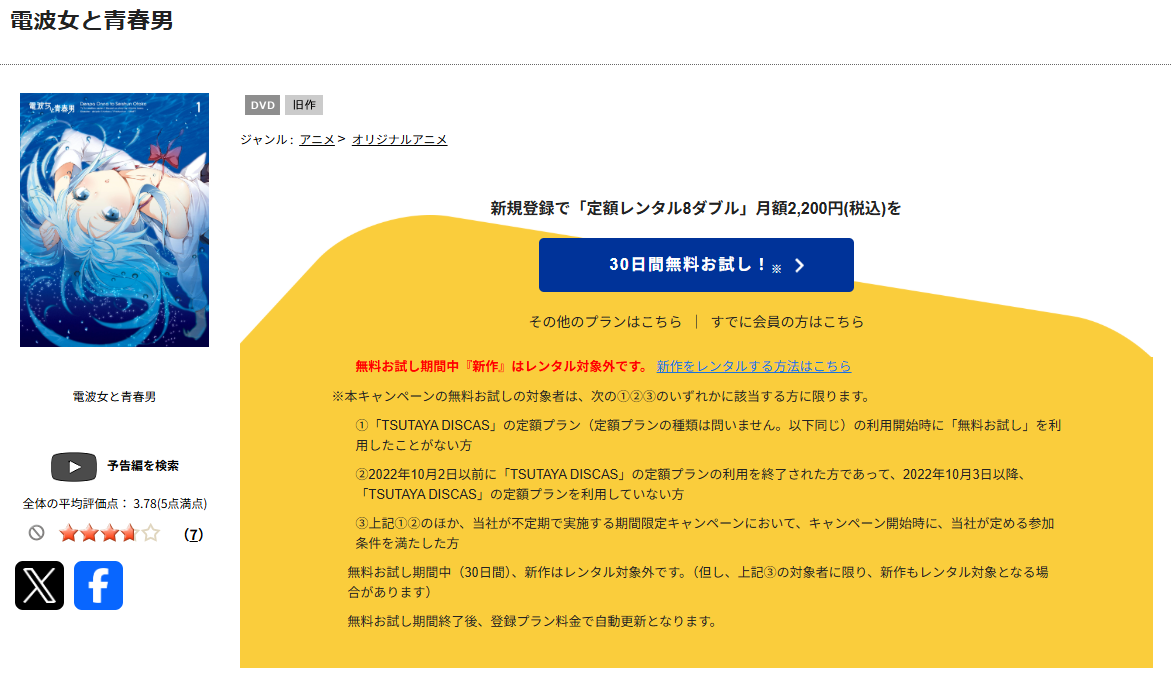1171x685 pixels.
Task: Clear rating with the no-rating circle icon
Action: 37,533
